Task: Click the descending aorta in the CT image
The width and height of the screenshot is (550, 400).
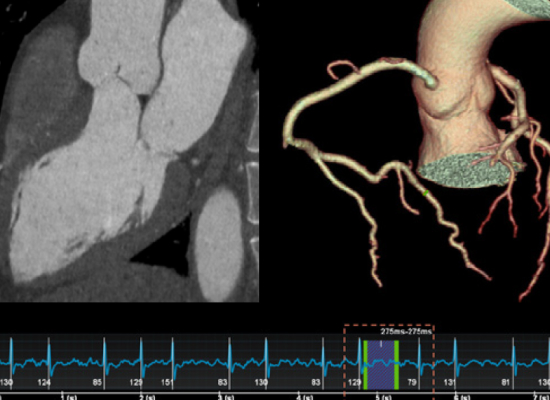Action: [219, 244]
